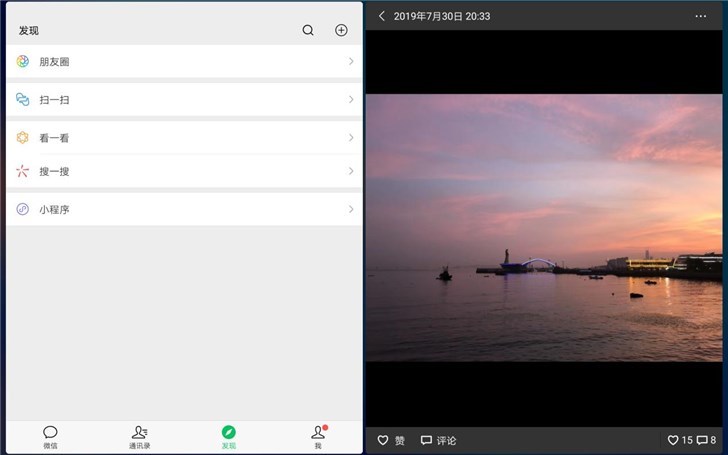Expand the 扫一扫 row chevron

click(351, 99)
